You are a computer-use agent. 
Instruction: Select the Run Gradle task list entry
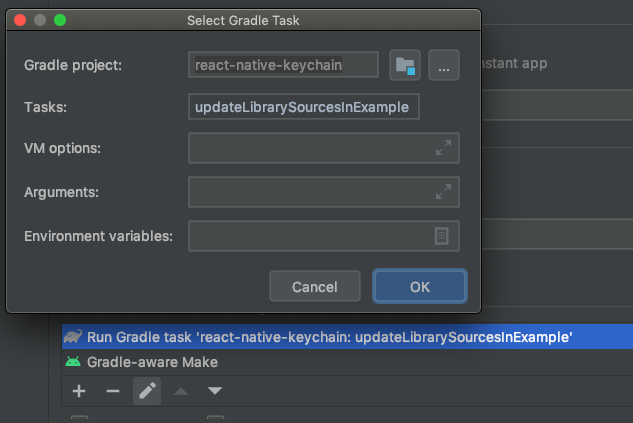pos(330,337)
